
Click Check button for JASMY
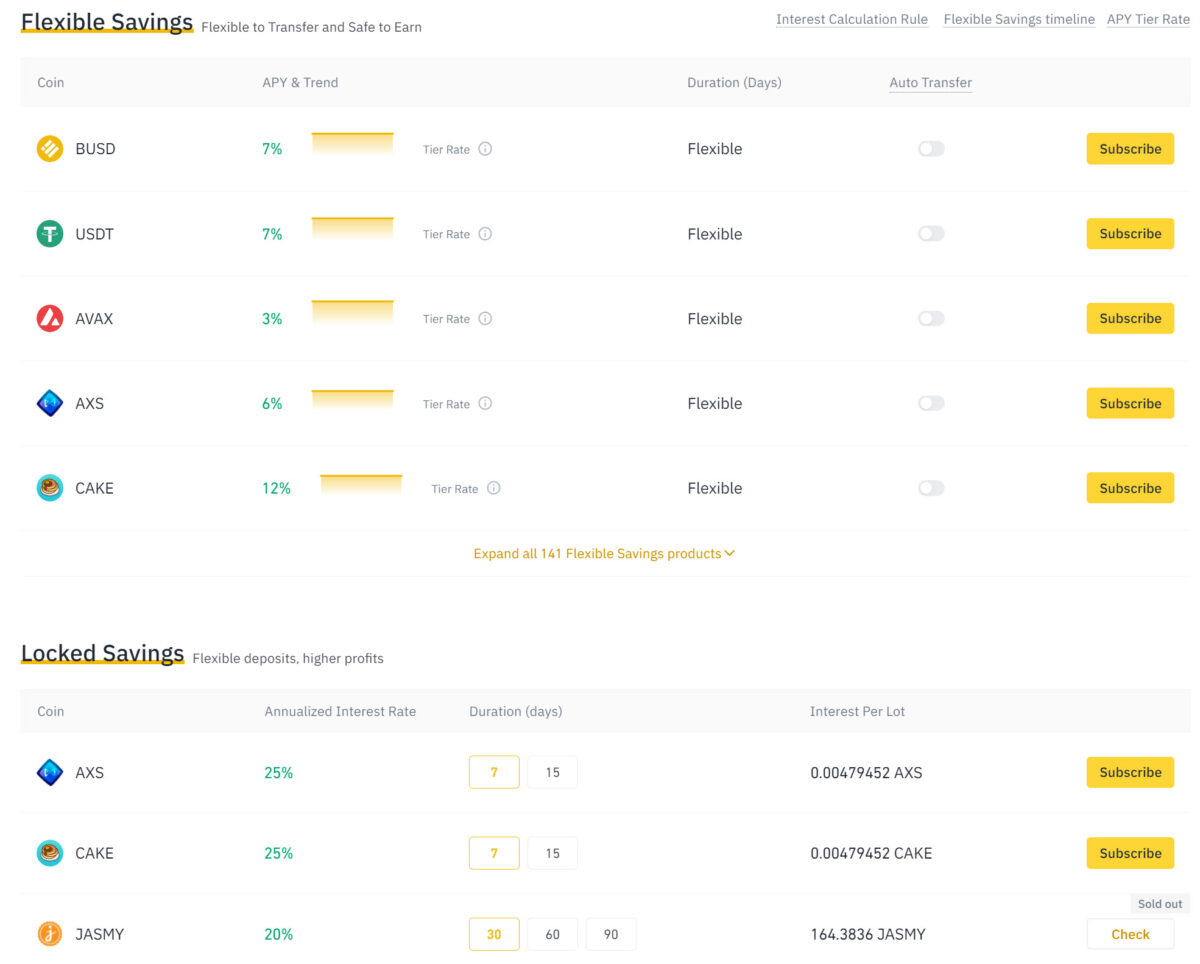point(1130,934)
